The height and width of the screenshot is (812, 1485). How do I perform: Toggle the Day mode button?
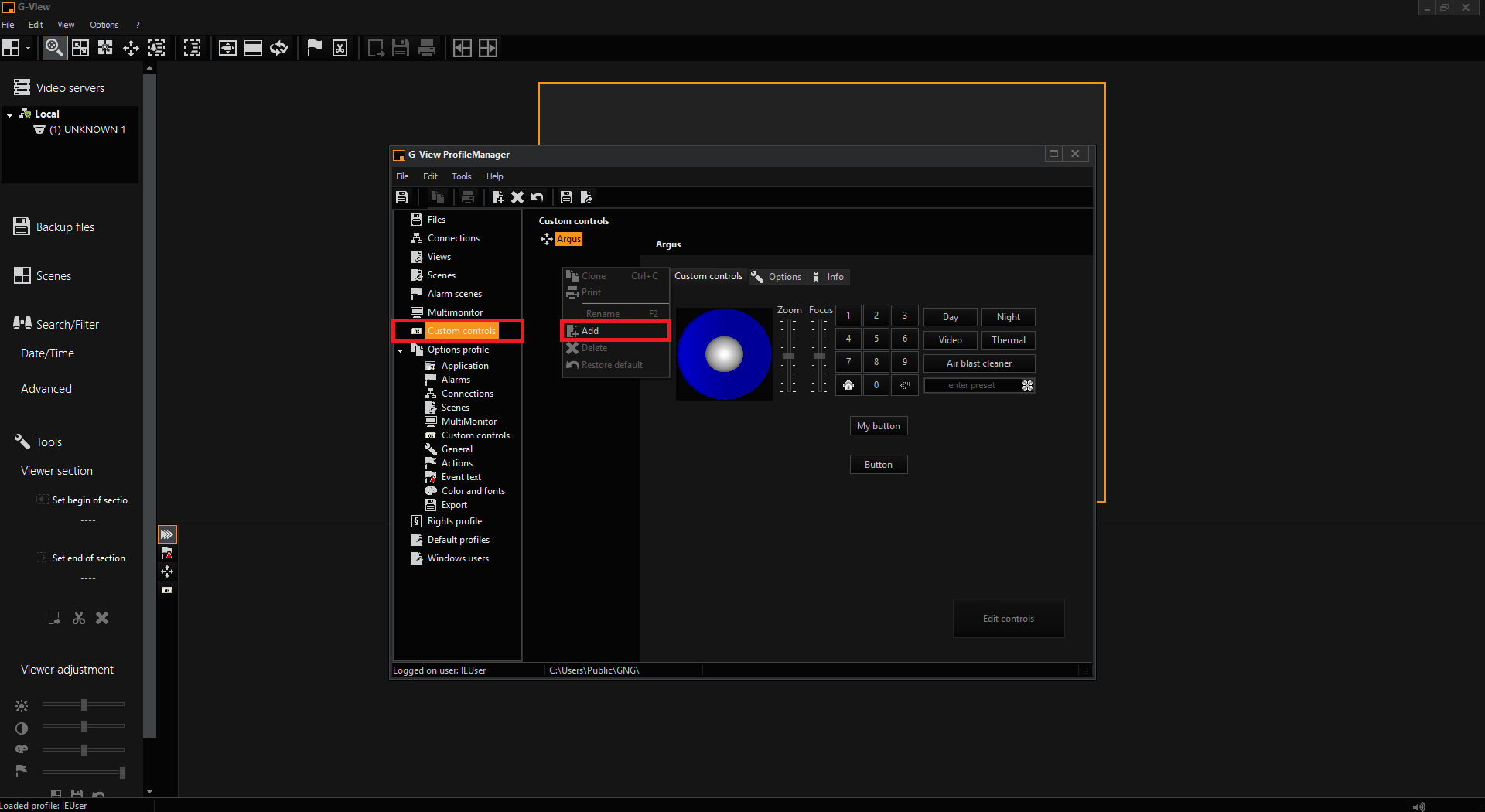(x=950, y=317)
